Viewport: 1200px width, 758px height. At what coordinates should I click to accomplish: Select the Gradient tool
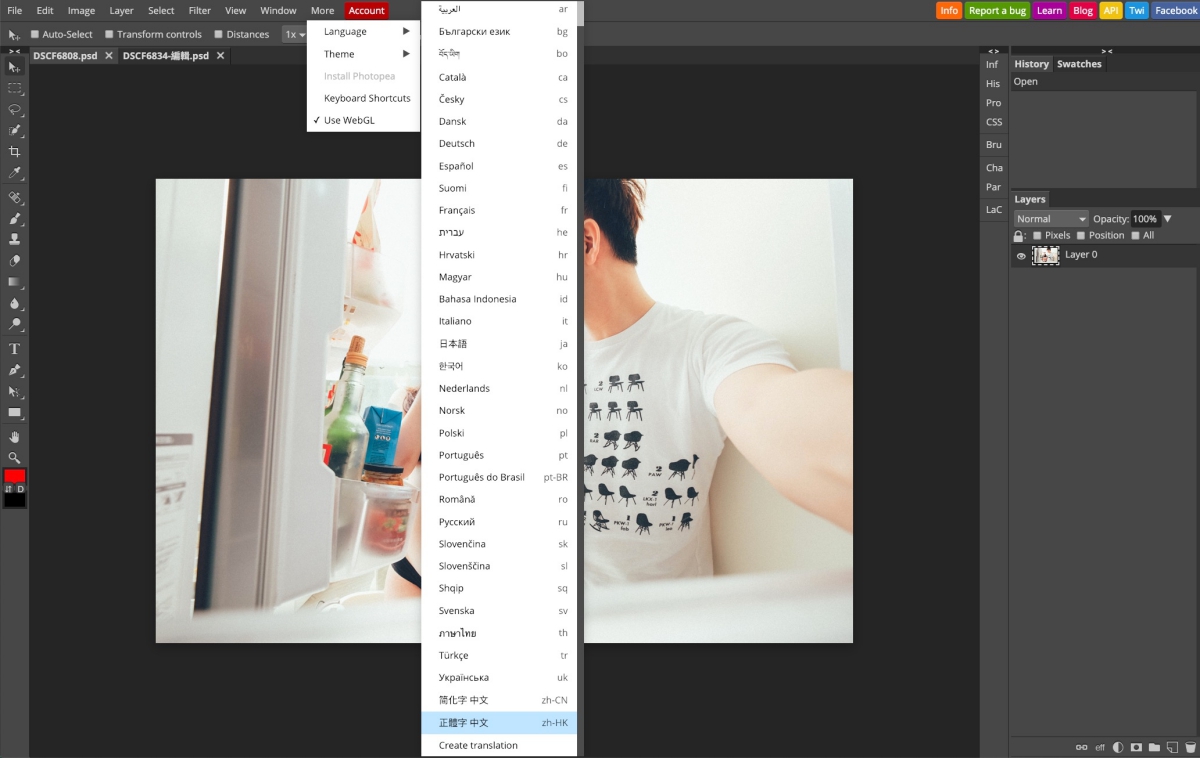click(x=14, y=282)
